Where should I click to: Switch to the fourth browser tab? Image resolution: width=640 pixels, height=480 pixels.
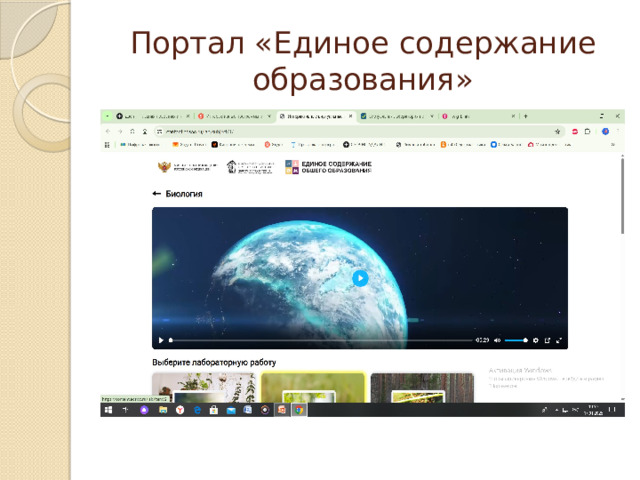[x=397, y=116]
